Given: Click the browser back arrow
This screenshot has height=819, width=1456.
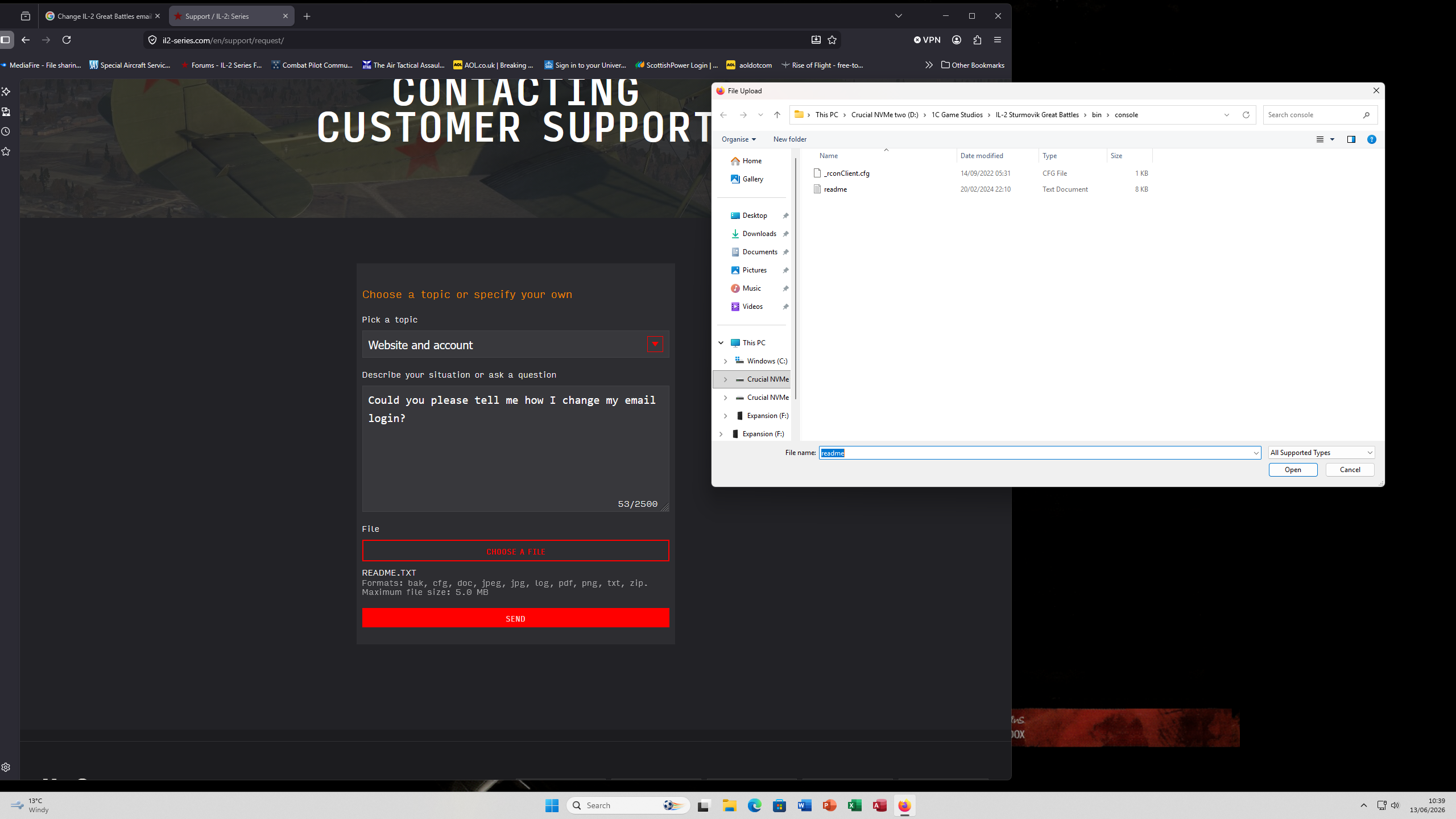Looking at the screenshot, I should point(26,40).
